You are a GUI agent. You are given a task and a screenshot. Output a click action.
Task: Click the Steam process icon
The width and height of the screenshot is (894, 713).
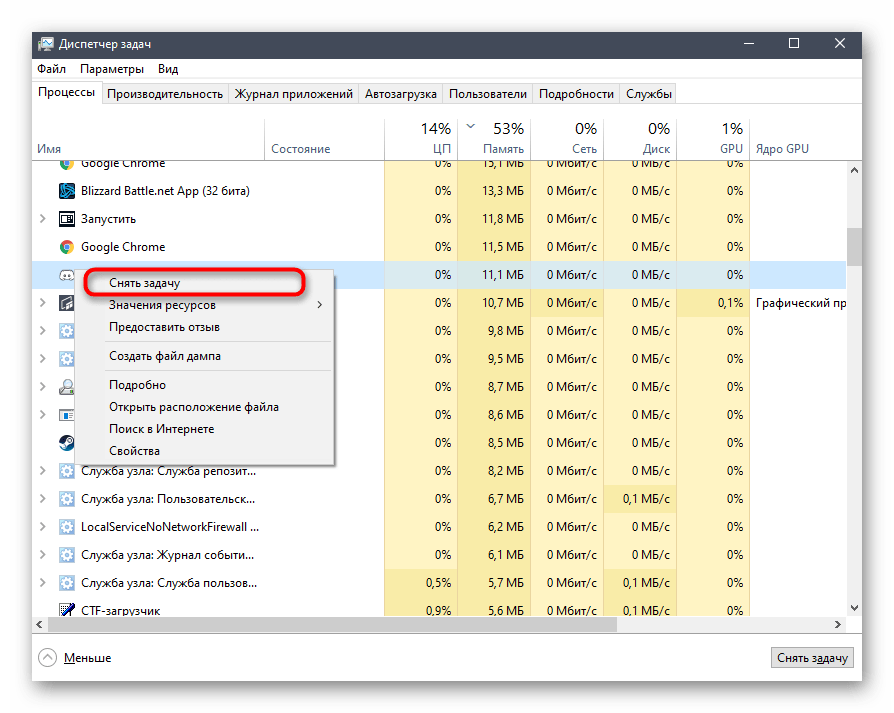67,443
